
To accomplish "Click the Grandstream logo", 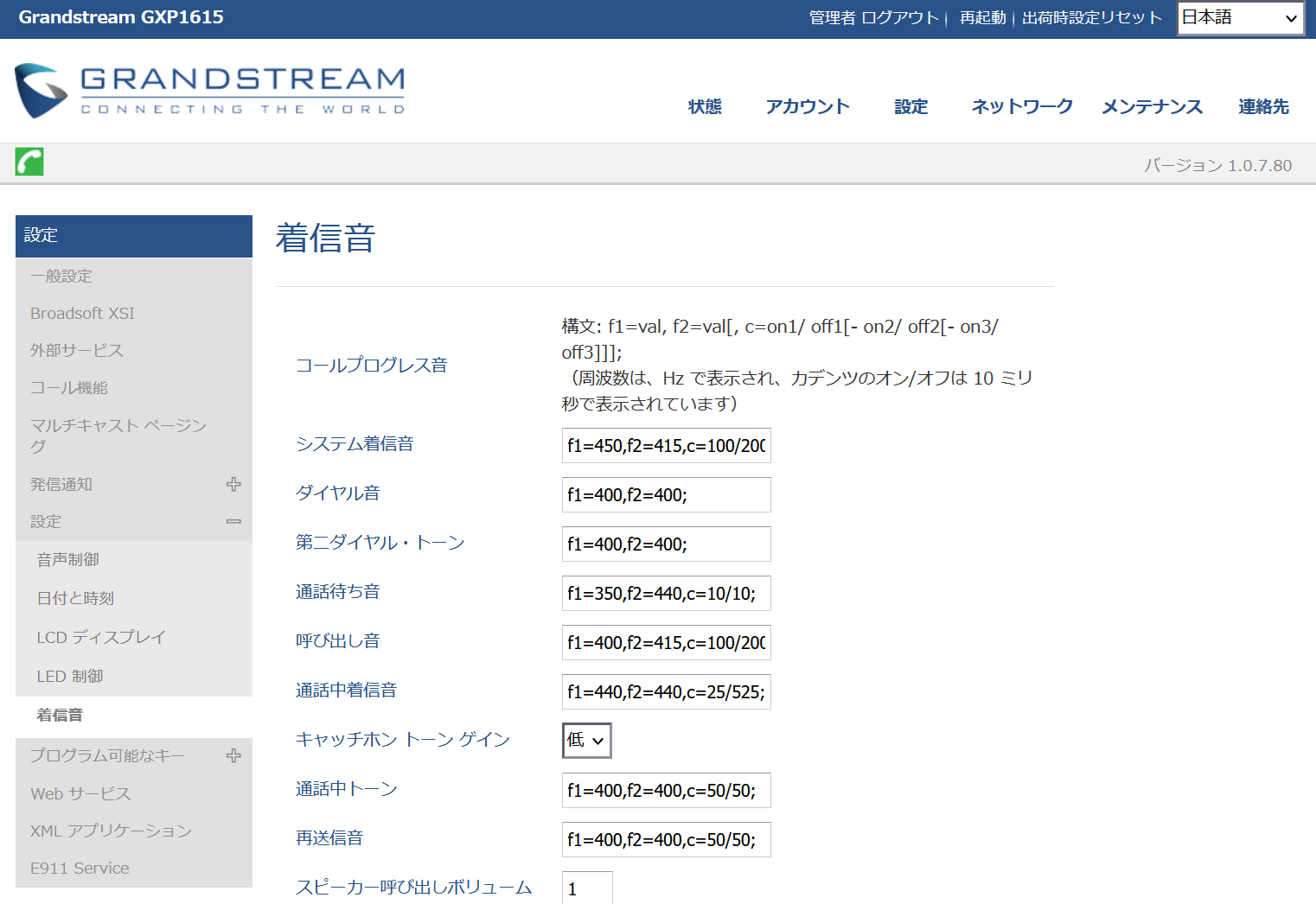I will (x=210, y=91).
